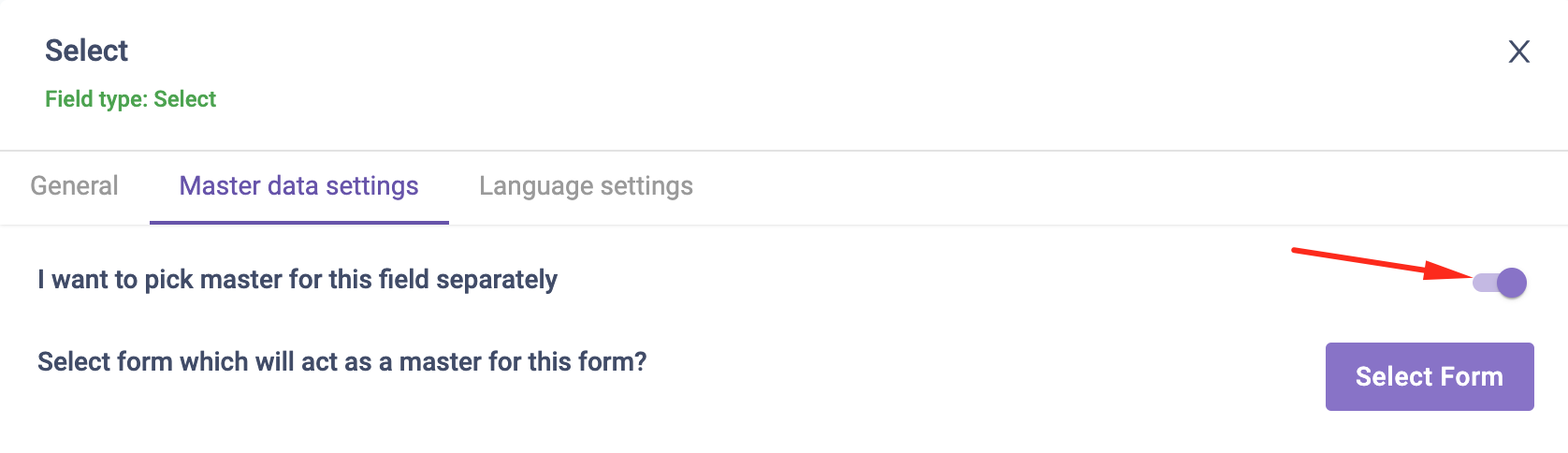Close the Select field dialog
The width and height of the screenshot is (1568, 453).
(x=1518, y=51)
